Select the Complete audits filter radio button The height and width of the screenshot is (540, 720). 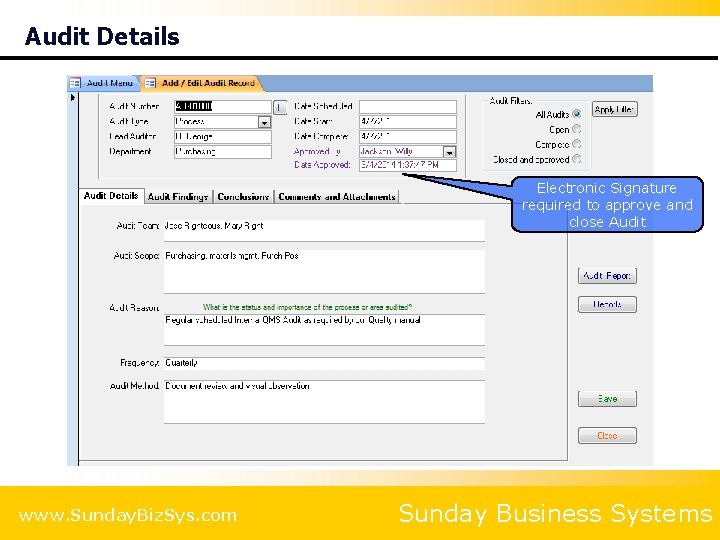[576, 144]
